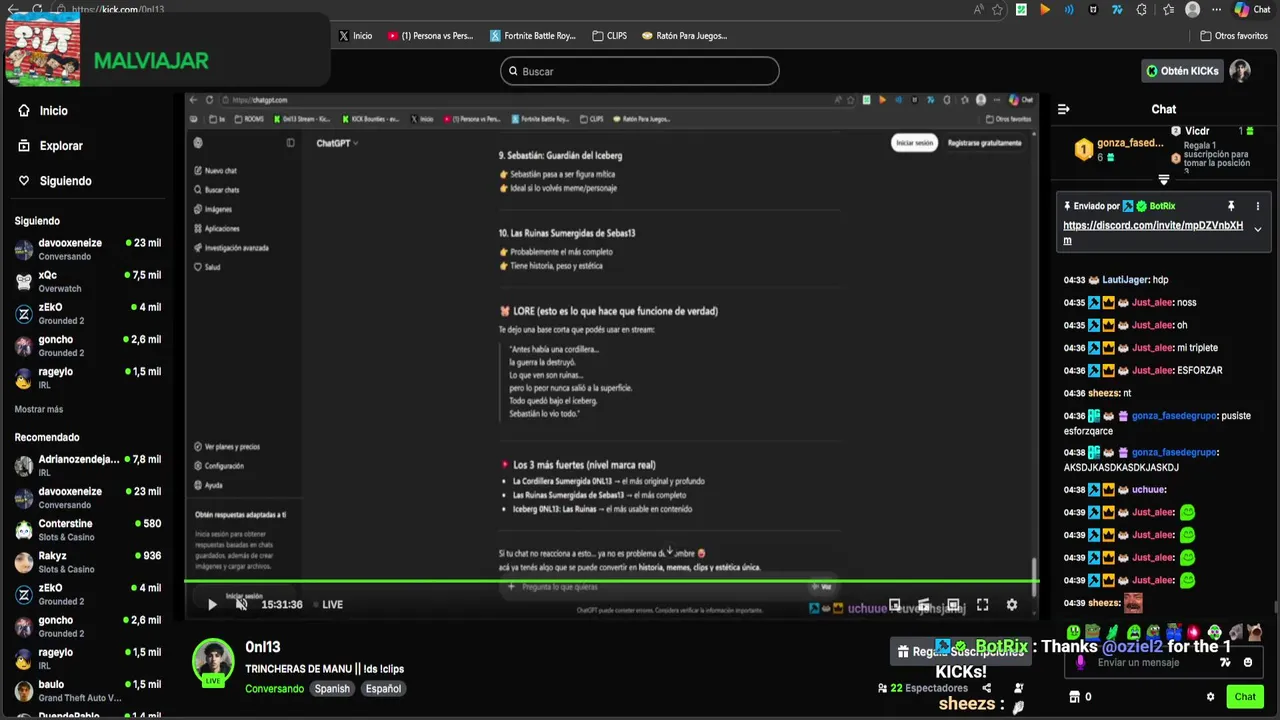Screen dimensions: 1280x720
Task: Open the emote picker smiley
Action: (x=1248, y=662)
